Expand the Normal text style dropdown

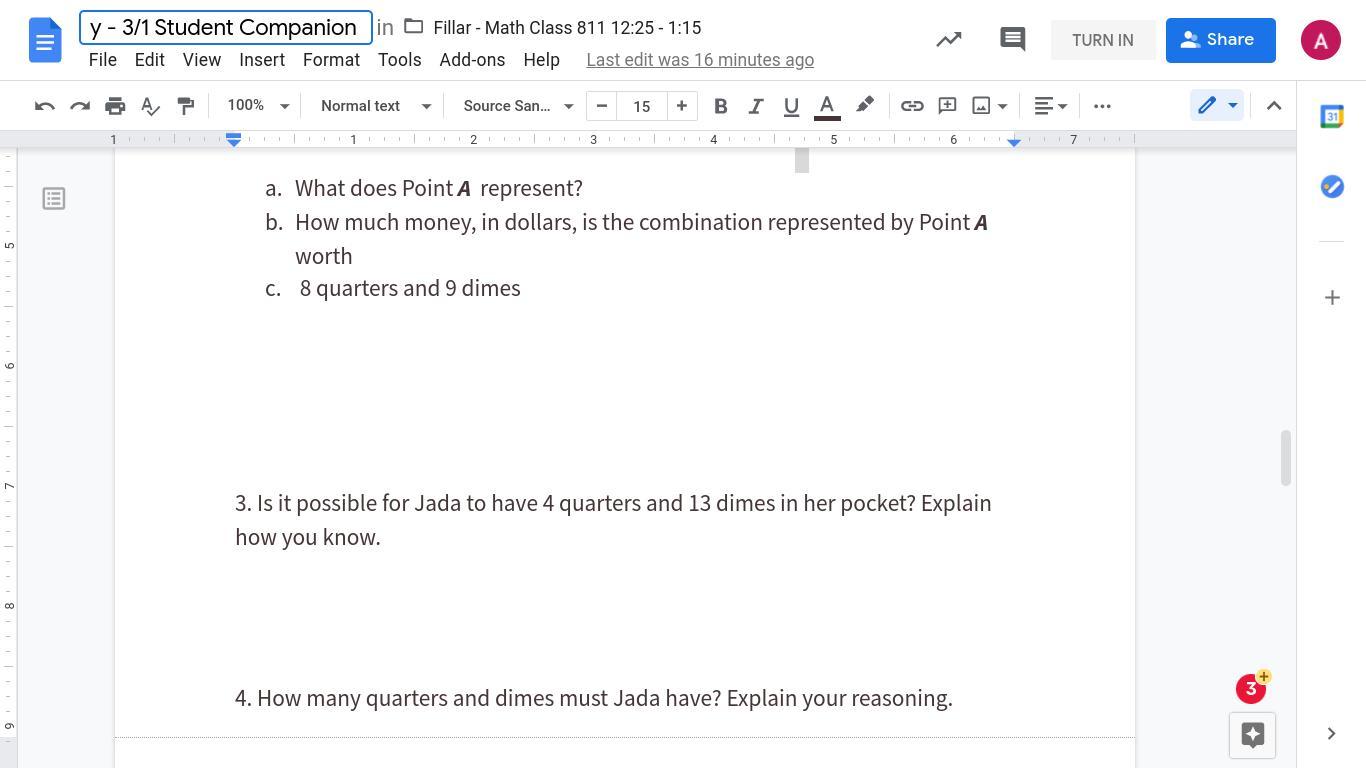(x=375, y=106)
